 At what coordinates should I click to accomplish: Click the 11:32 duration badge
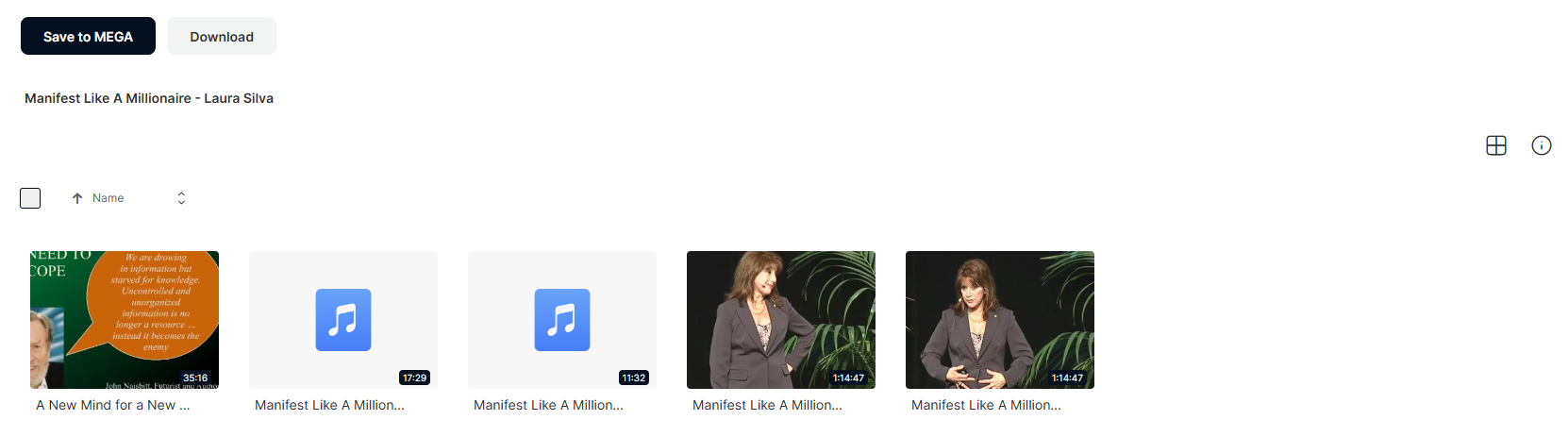coord(633,378)
